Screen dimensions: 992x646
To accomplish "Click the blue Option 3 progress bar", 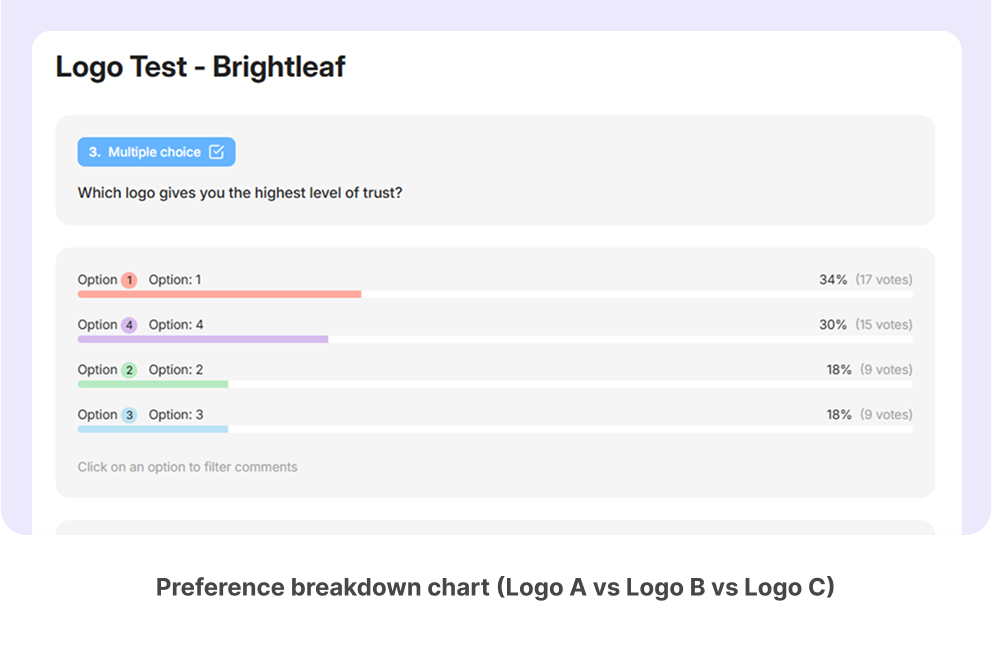I will 153,429.
